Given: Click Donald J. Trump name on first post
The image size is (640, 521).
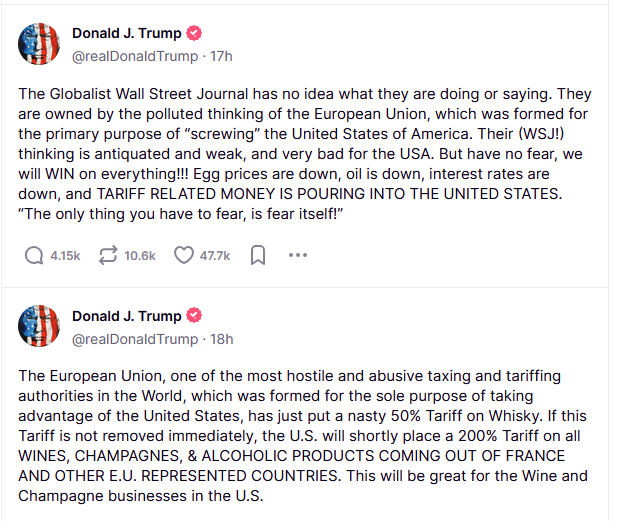Looking at the screenshot, I should [127, 33].
